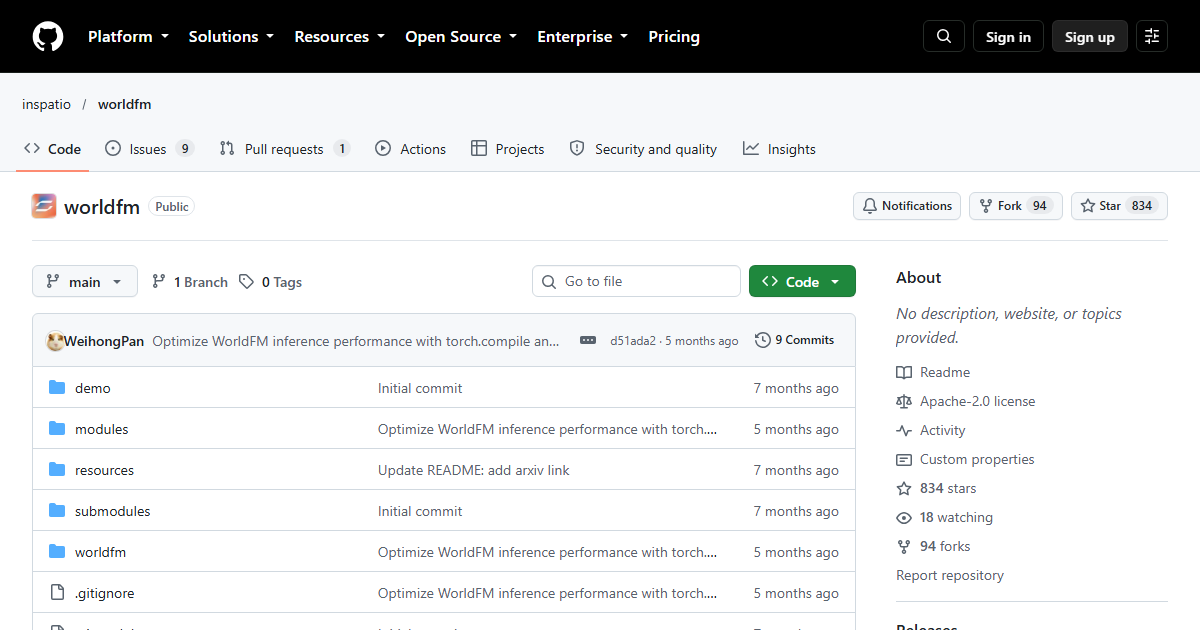Switch to the Issues tab

[x=149, y=149]
